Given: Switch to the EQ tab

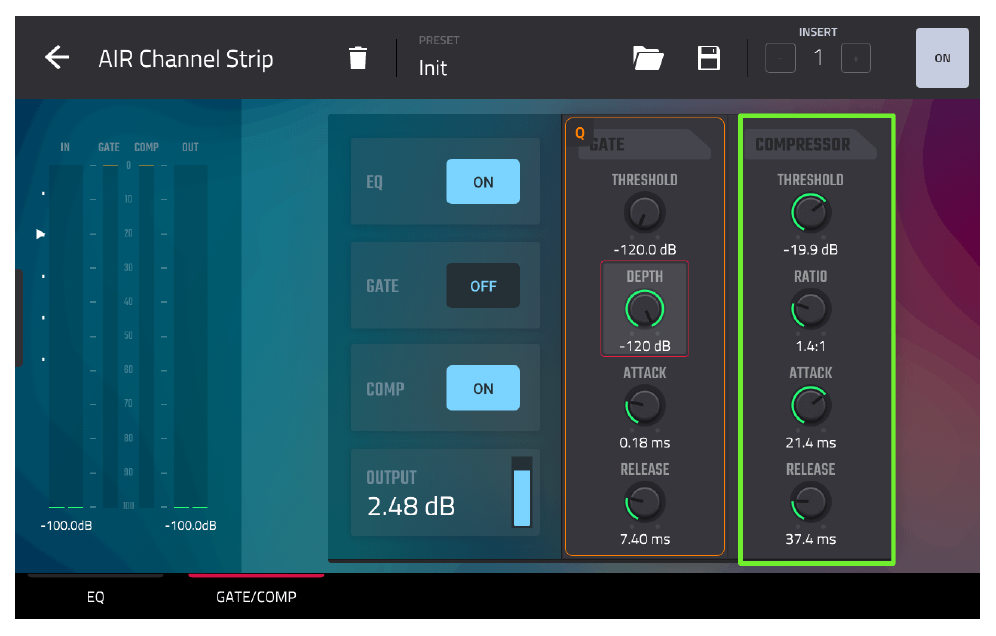Looking at the screenshot, I should coord(95,597).
